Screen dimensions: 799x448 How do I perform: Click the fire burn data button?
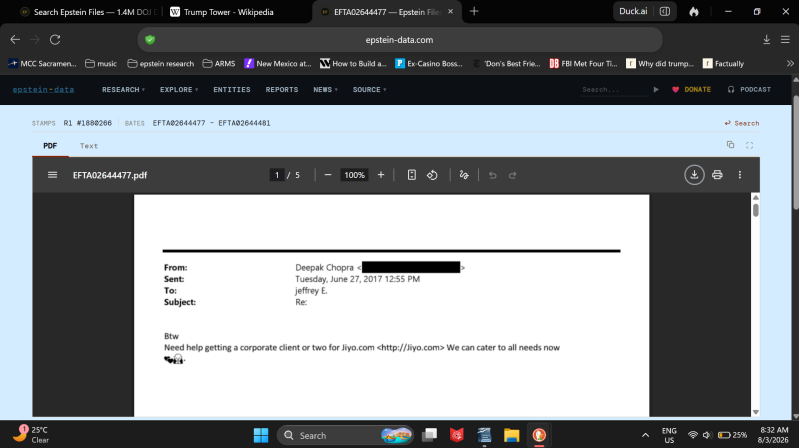[x=694, y=11]
